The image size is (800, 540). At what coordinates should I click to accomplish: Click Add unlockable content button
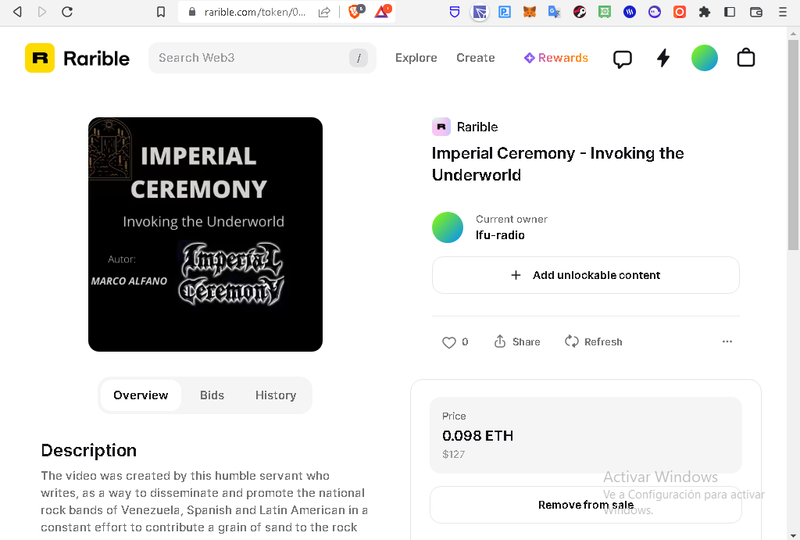click(x=585, y=275)
